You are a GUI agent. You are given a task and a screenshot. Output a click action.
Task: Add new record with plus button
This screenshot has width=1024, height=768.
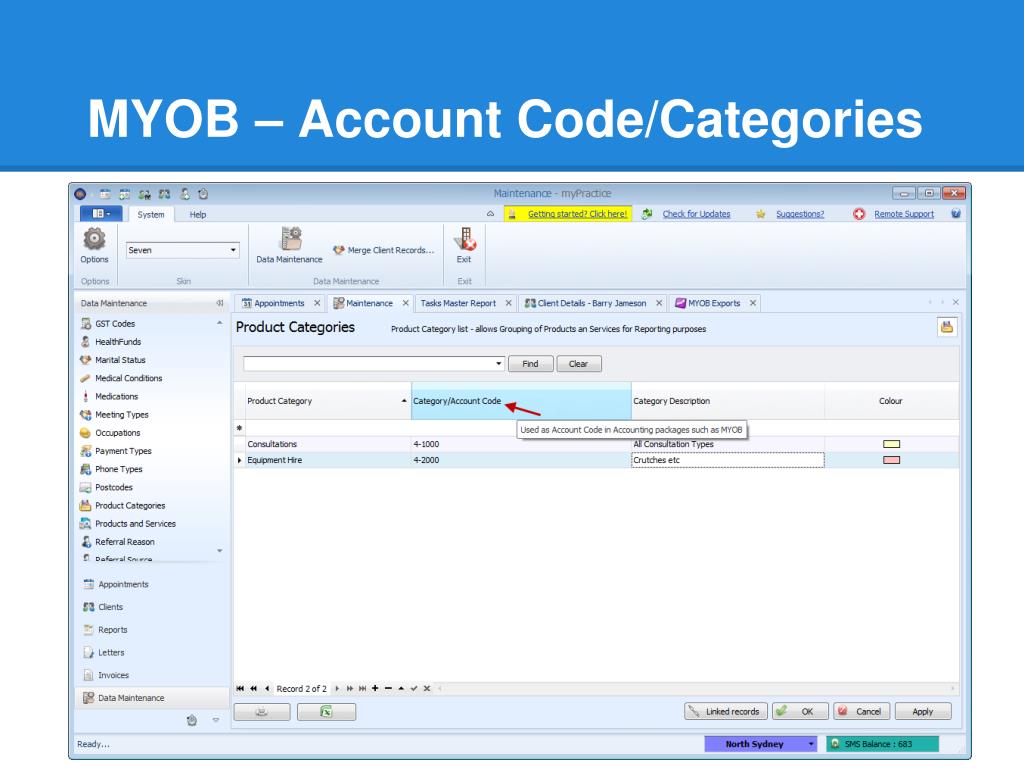click(375, 688)
